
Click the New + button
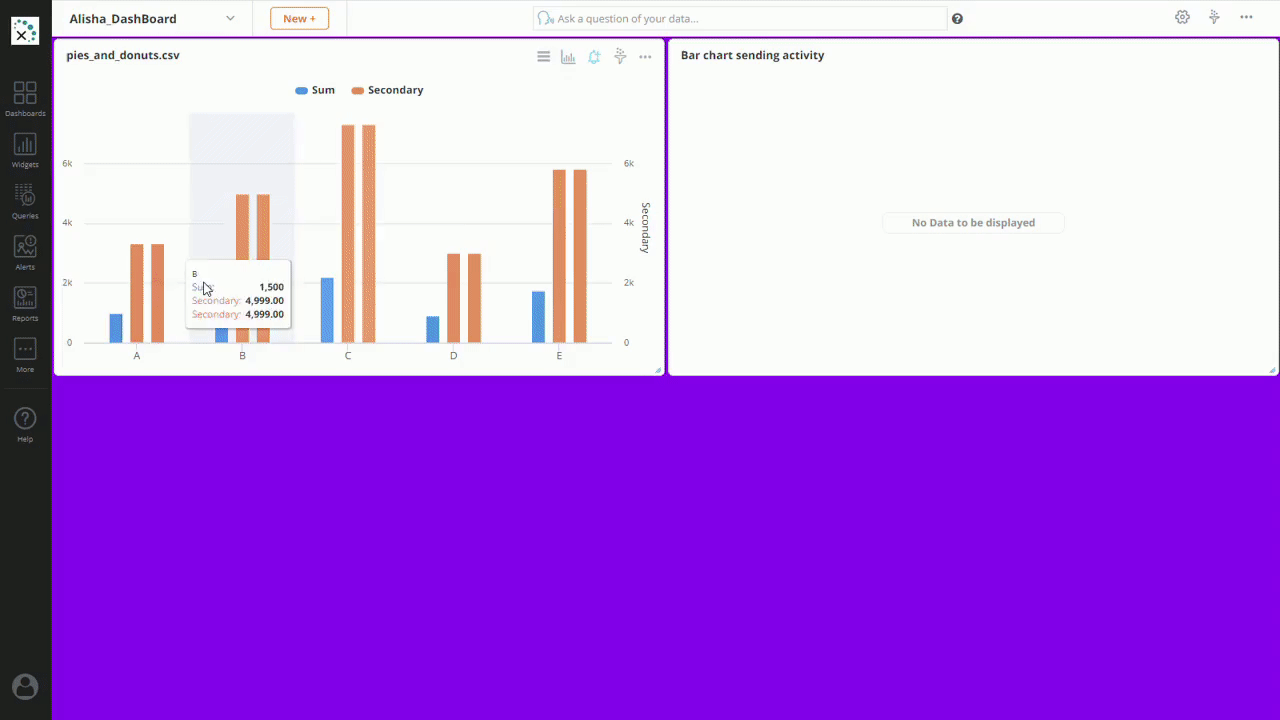coord(299,19)
